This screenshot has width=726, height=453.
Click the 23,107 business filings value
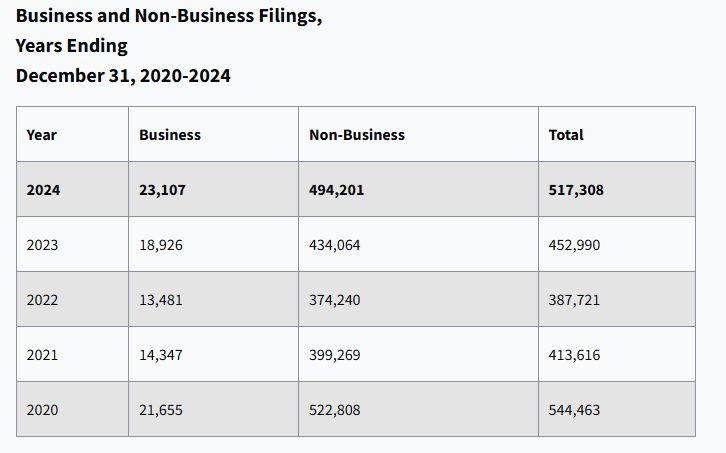pyautogui.click(x=162, y=190)
